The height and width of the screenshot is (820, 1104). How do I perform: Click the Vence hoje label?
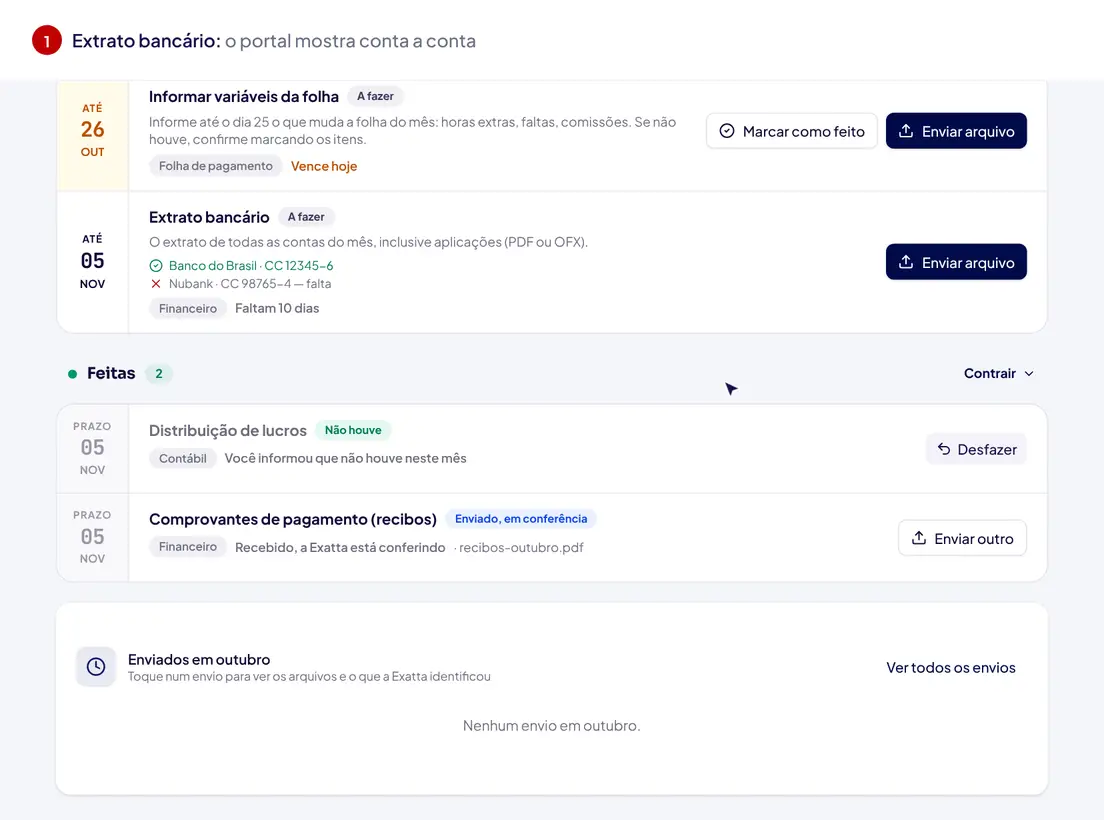click(324, 166)
